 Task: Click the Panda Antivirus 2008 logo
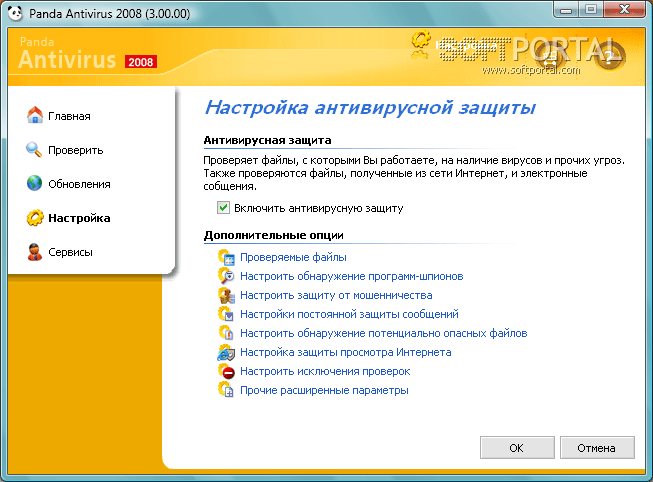tap(88, 54)
